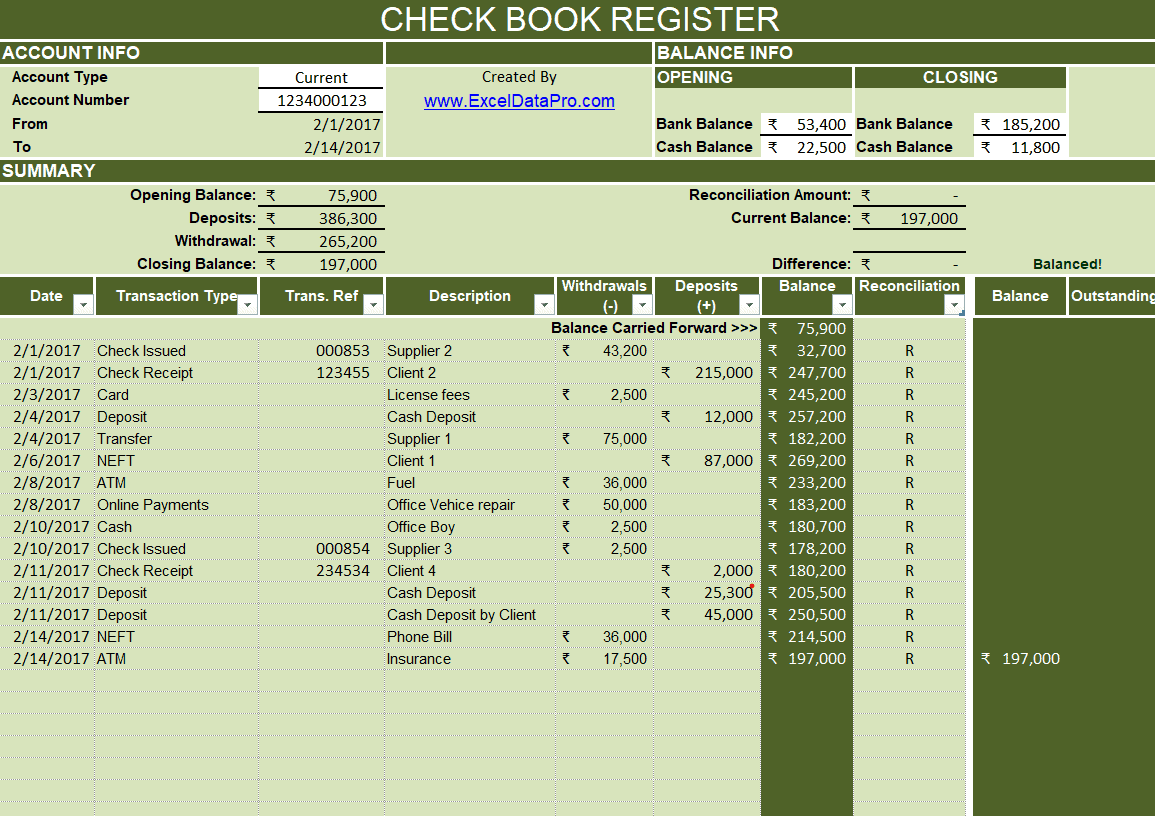This screenshot has width=1155, height=816.
Task: Select the Cash Deposit by Client cell
Action: pos(469,615)
